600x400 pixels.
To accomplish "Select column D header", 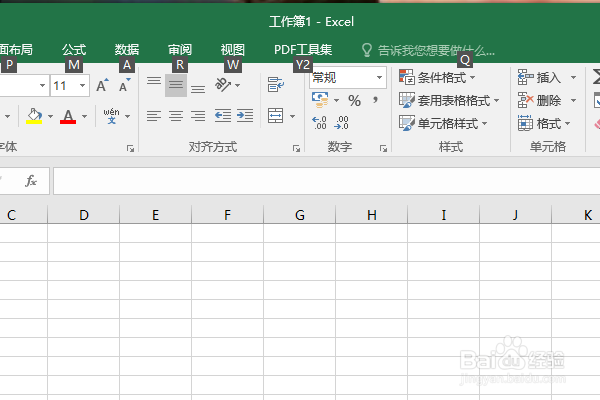I will coord(84,215).
